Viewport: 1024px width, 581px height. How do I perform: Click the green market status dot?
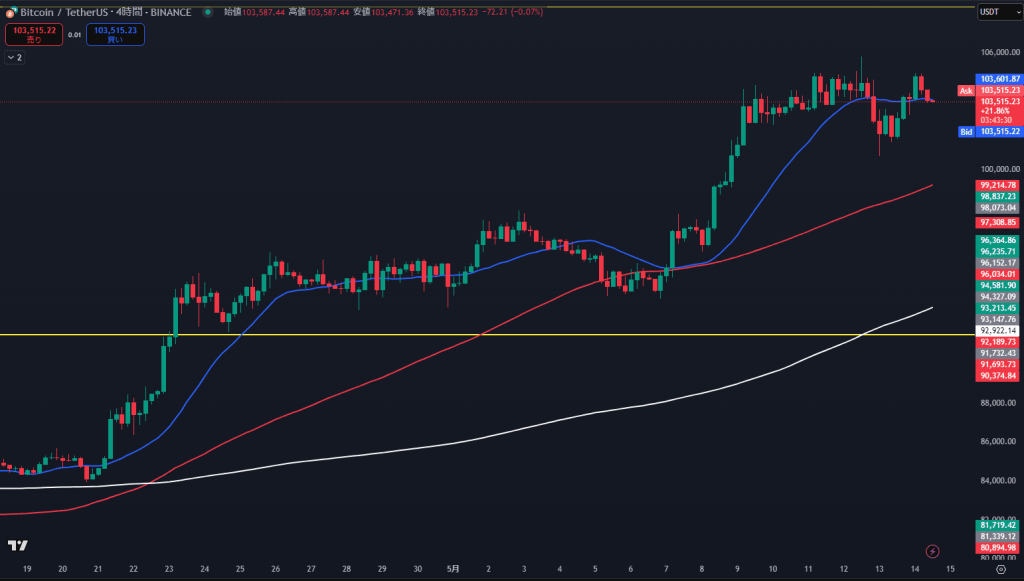tap(208, 12)
